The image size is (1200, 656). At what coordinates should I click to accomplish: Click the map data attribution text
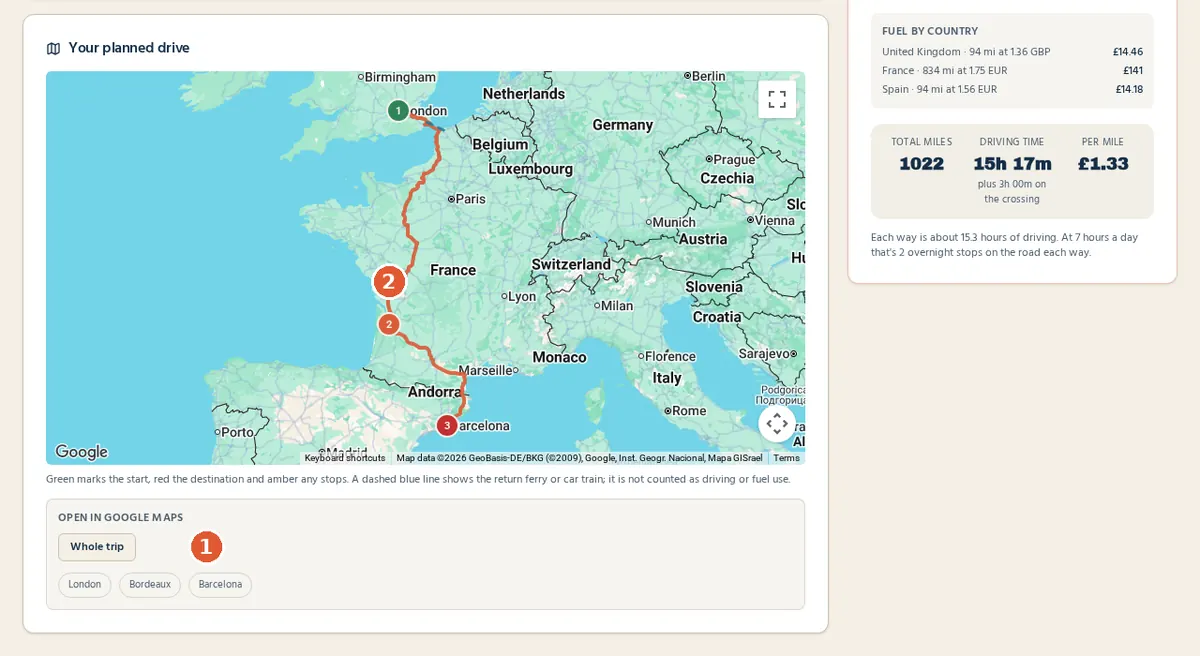[579, 458]
